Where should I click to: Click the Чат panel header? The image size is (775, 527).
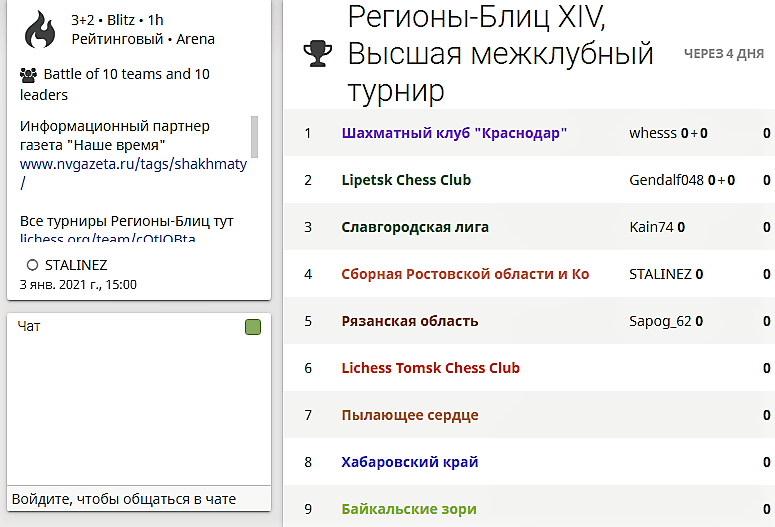29,326
